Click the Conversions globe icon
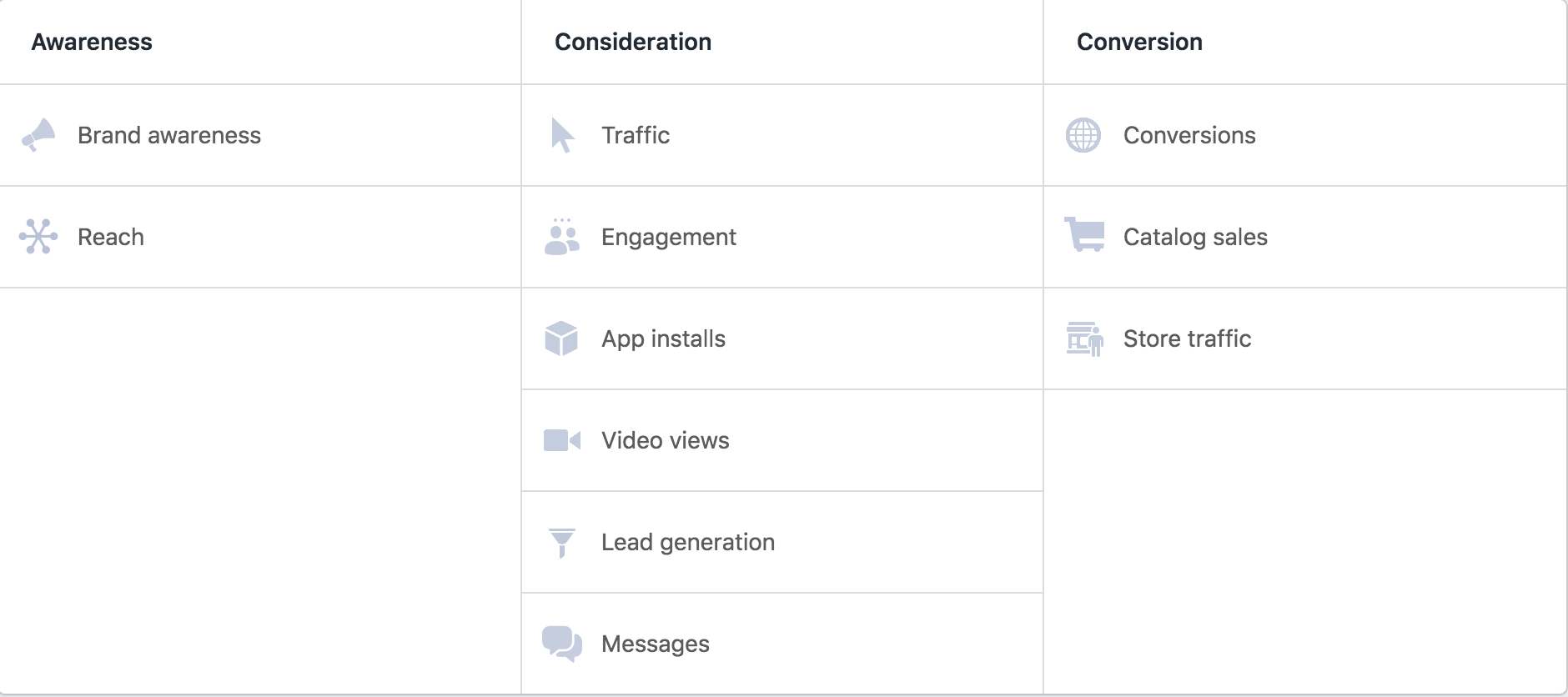The width and height of the screenshot is (1568, 697). 1083,135
